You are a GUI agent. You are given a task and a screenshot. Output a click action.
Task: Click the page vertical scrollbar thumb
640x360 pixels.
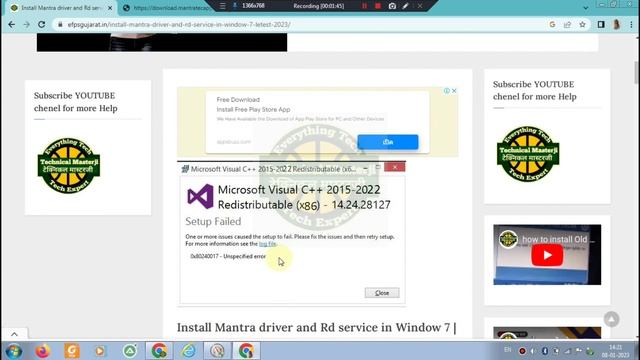point(636,73)
